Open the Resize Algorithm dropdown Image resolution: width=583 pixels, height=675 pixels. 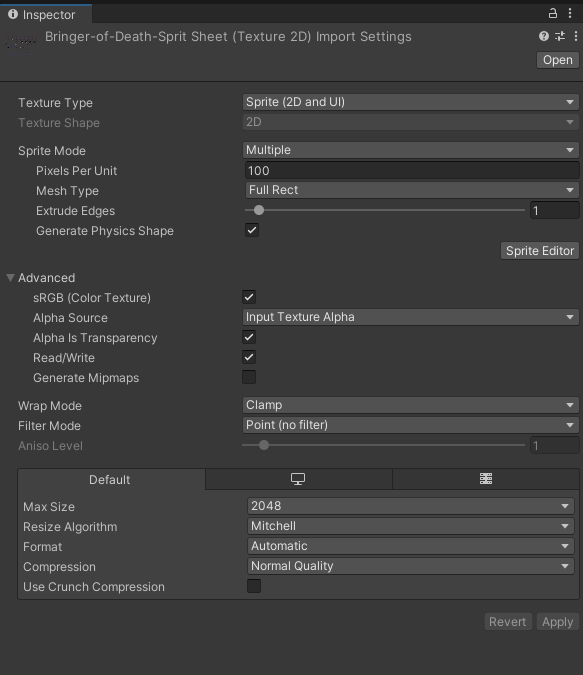tap(411, 526)
